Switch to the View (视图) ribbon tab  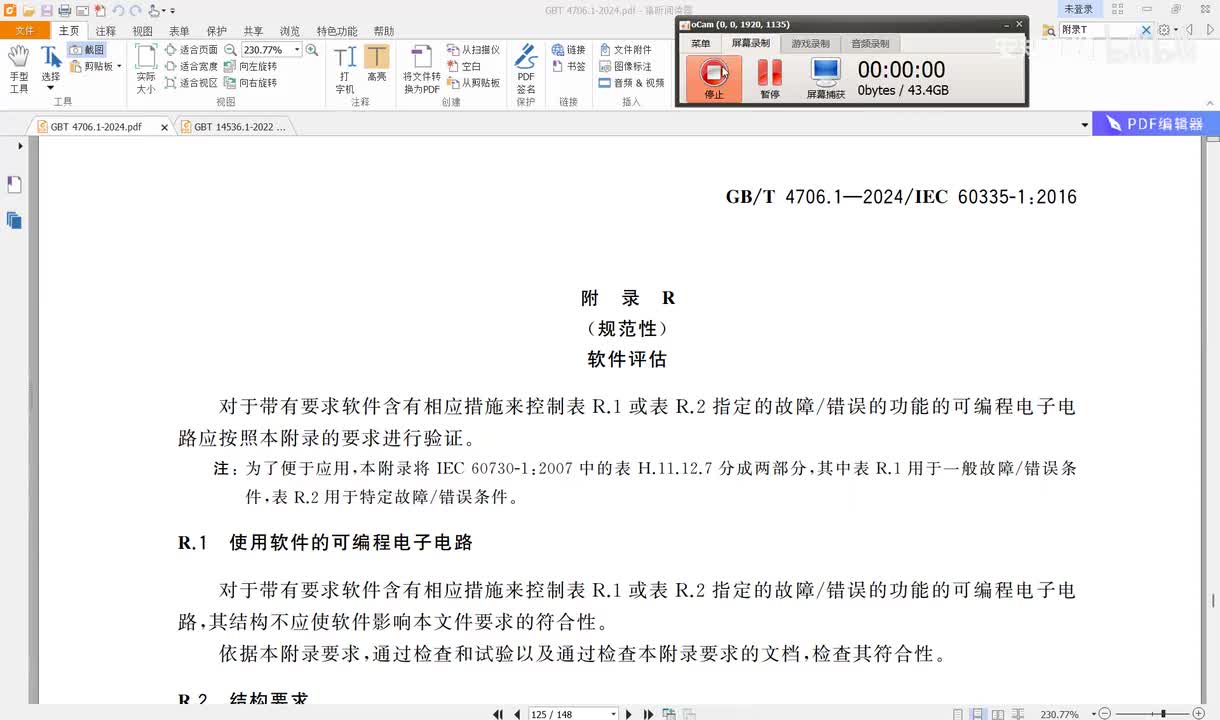(143, 31)
